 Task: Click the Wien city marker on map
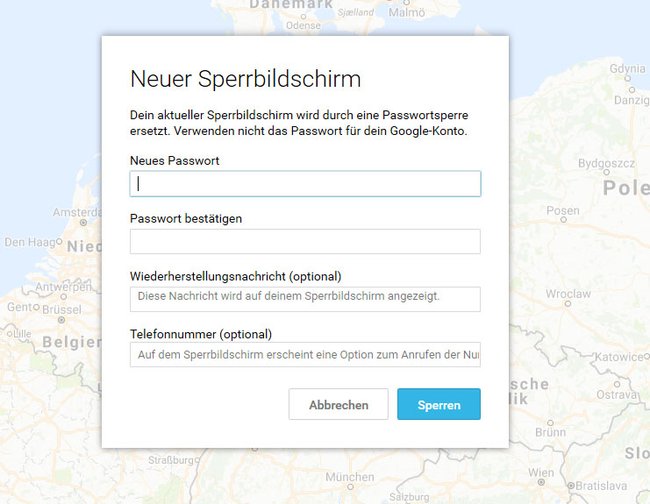pyautogui.click(x=541, y=482)
